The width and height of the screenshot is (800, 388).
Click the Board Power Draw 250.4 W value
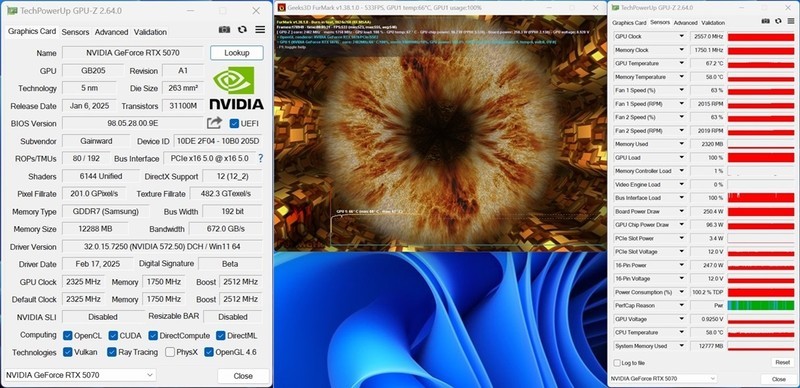(x=707, y=211)
